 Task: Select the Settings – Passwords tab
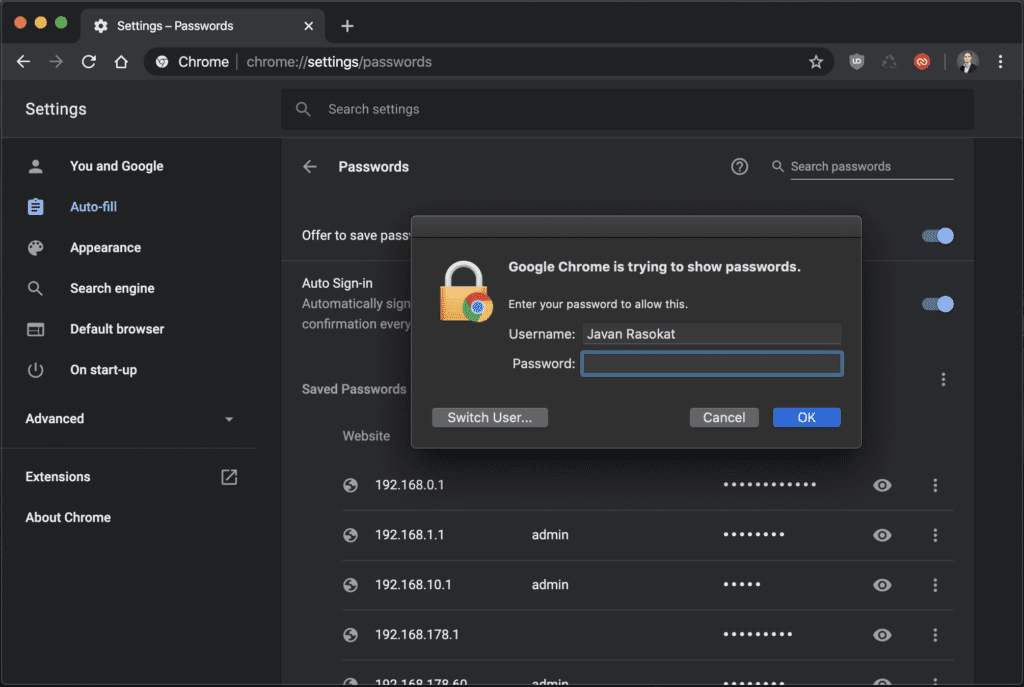pos(202,26)
